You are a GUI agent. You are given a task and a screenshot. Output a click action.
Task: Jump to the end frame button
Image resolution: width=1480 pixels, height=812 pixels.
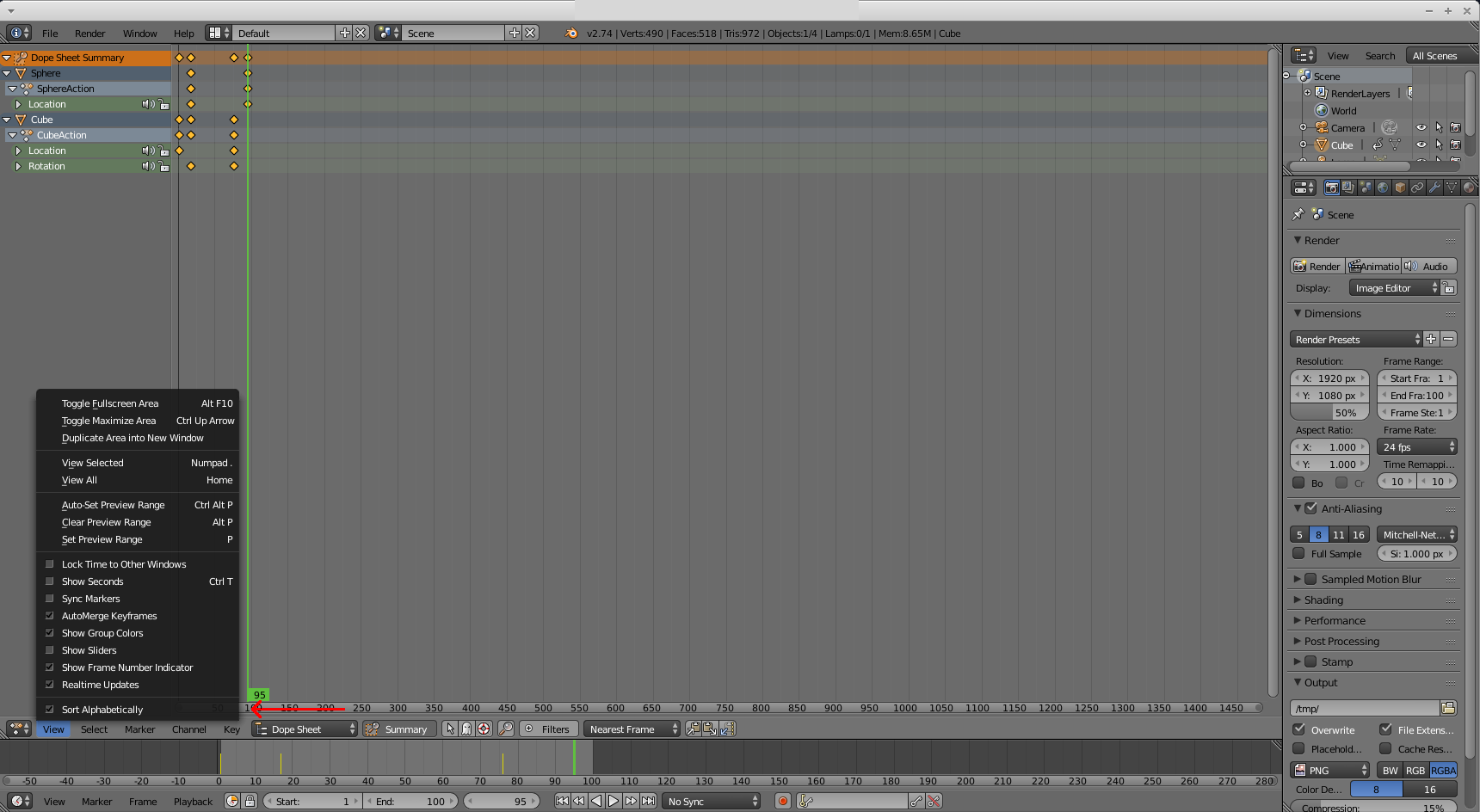pyautogui.click(x=648, y=801)
